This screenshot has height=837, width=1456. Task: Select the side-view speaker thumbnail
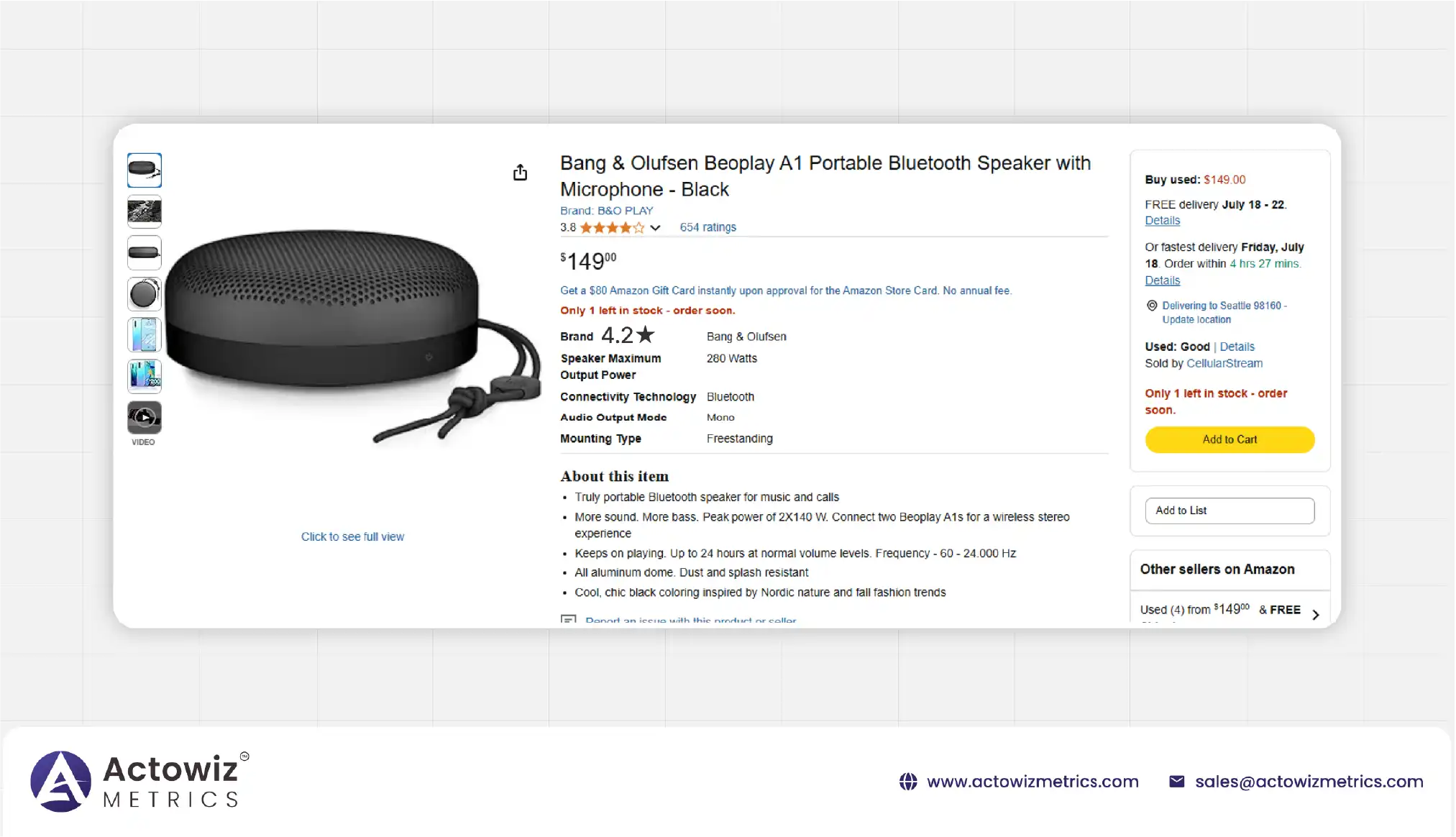pyautogui.click(x=145, y=252)
